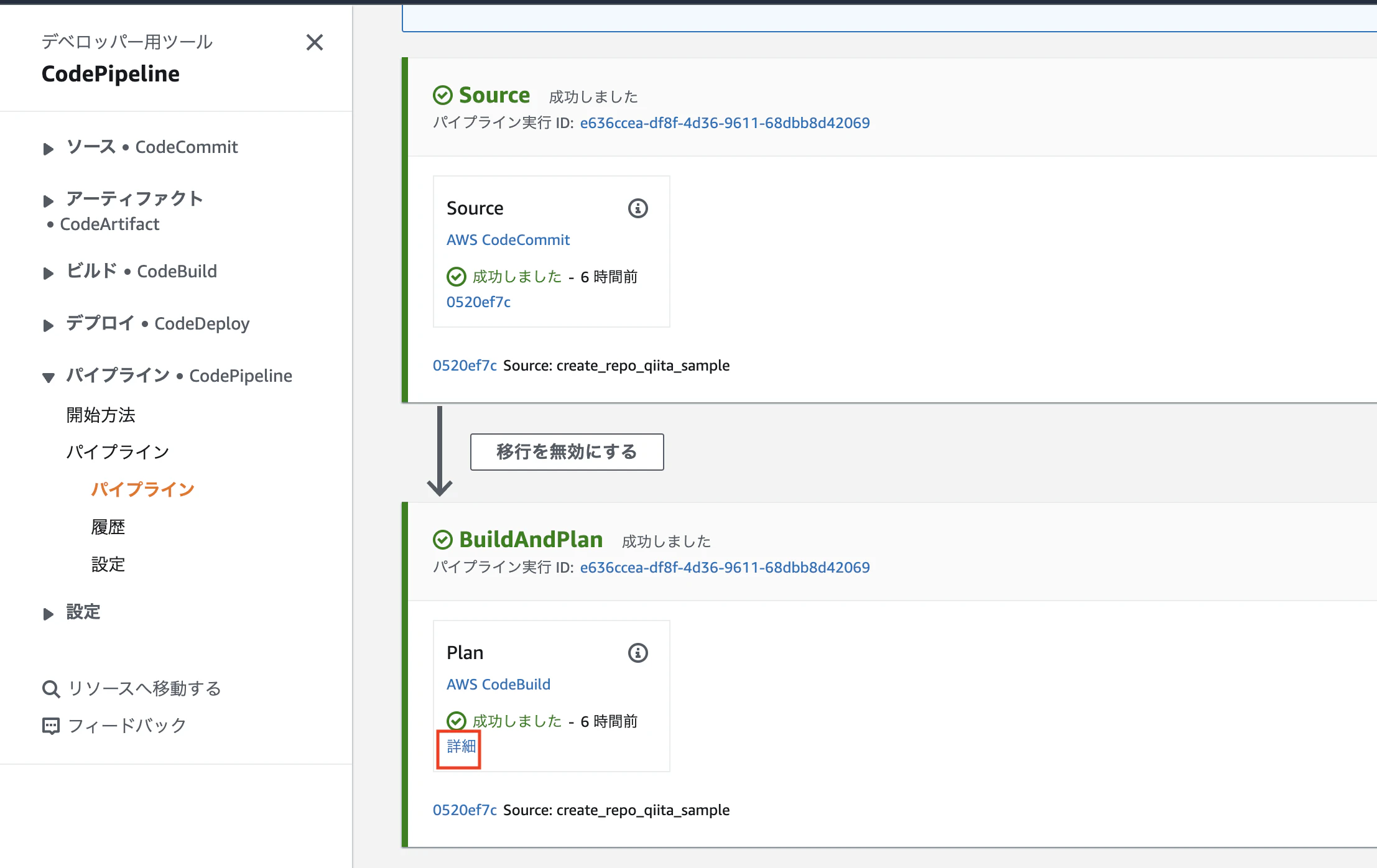Screen dimensions: 1377x868
Task: Open 詳細 link in the Plan card
Action: [x=461, y=746]
